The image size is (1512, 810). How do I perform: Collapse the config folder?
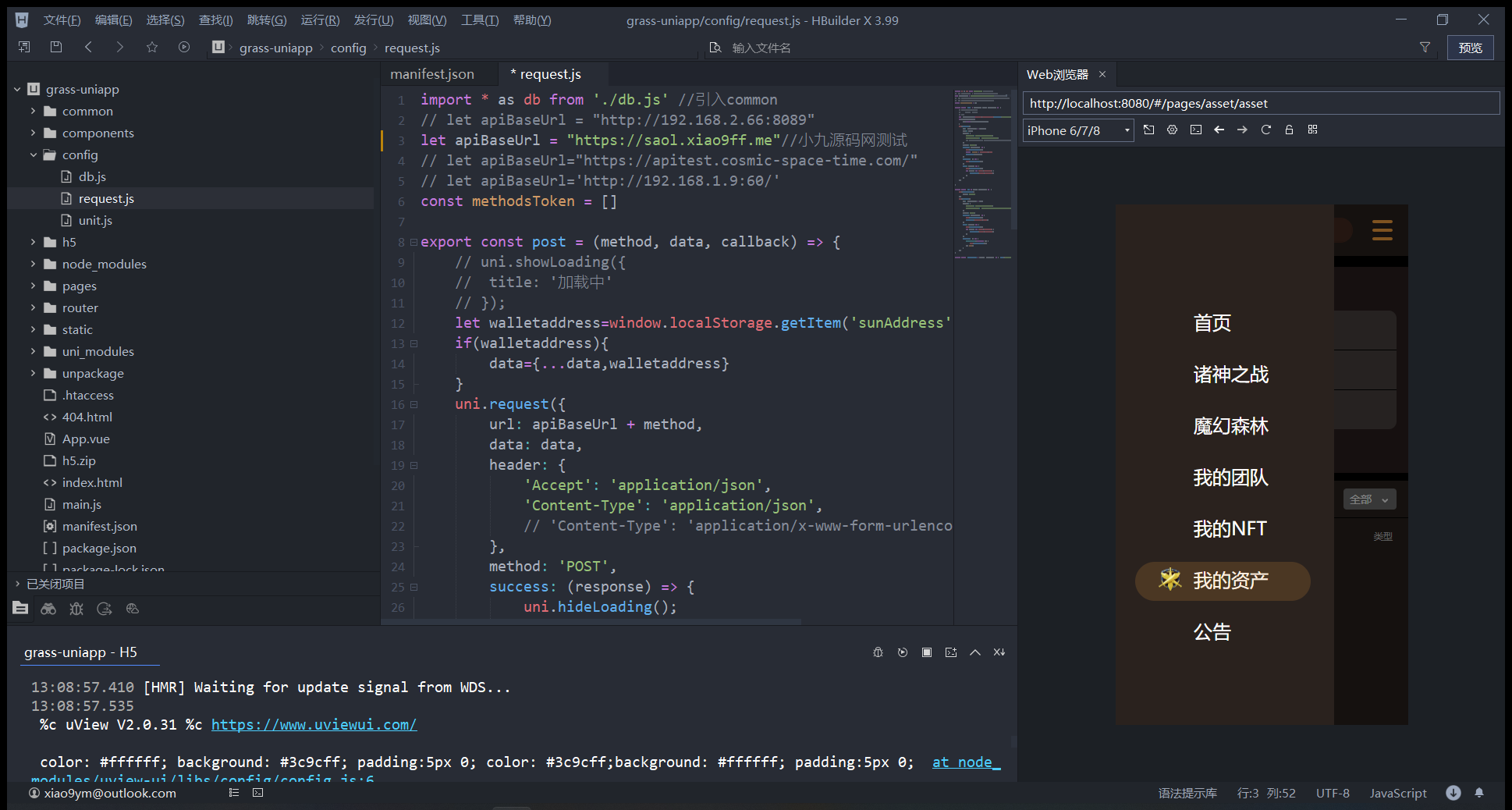point(33,155)
